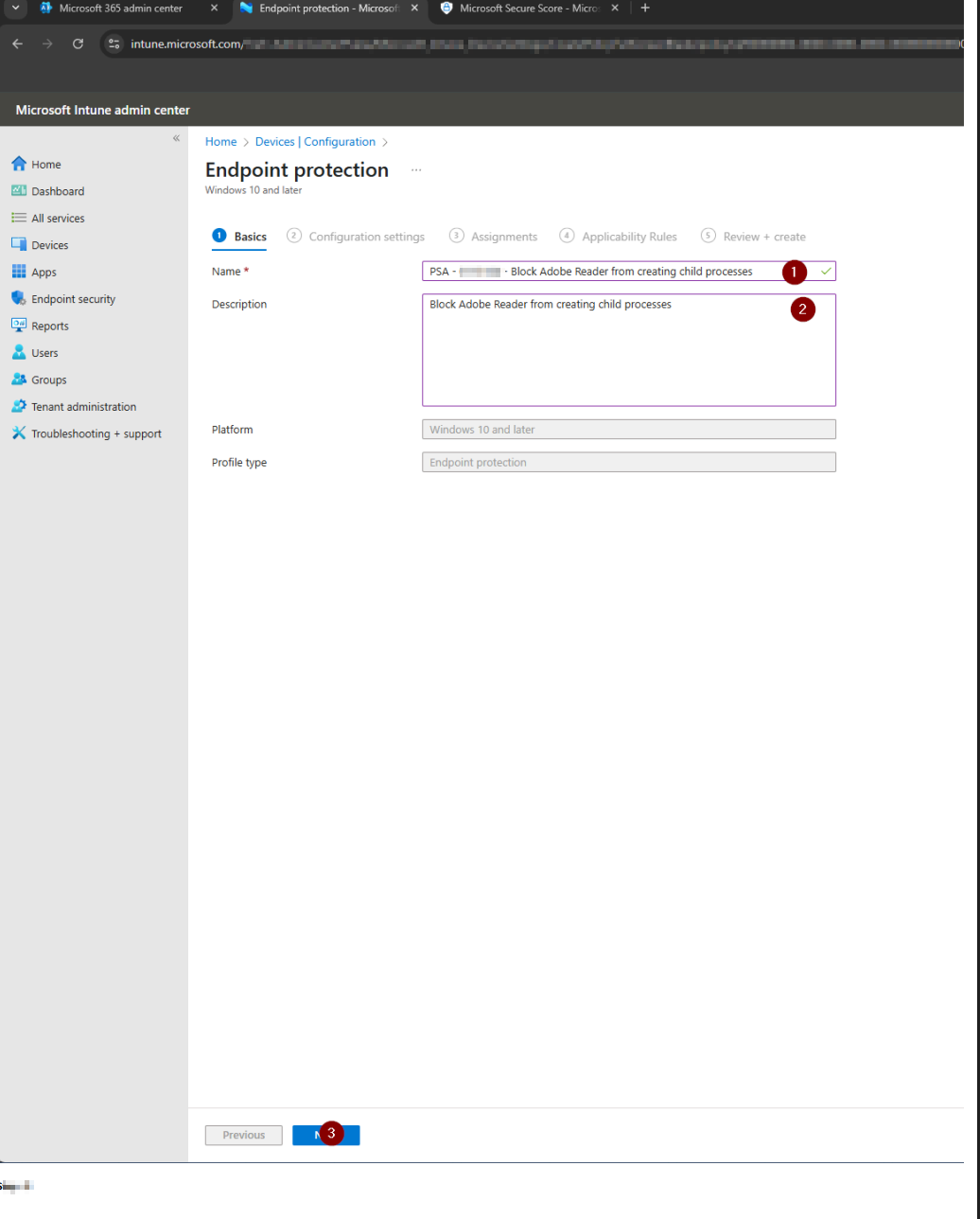Click the Previous button
980x1219 pixels.
tap(244, 1135)
